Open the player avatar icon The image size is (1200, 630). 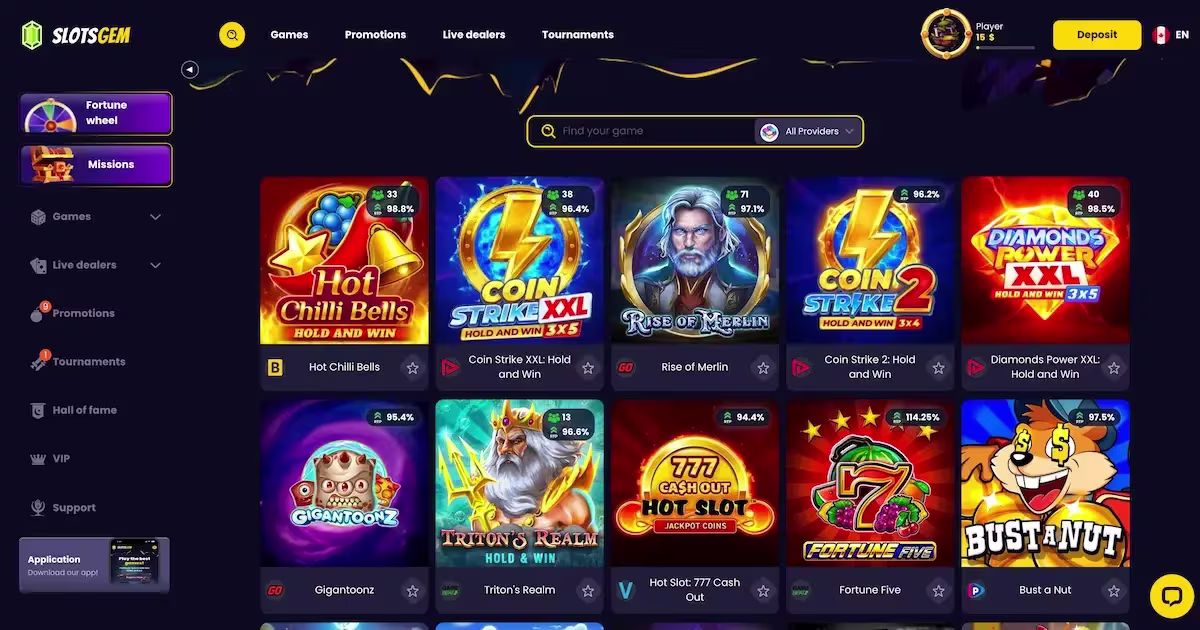pos(946,35)
